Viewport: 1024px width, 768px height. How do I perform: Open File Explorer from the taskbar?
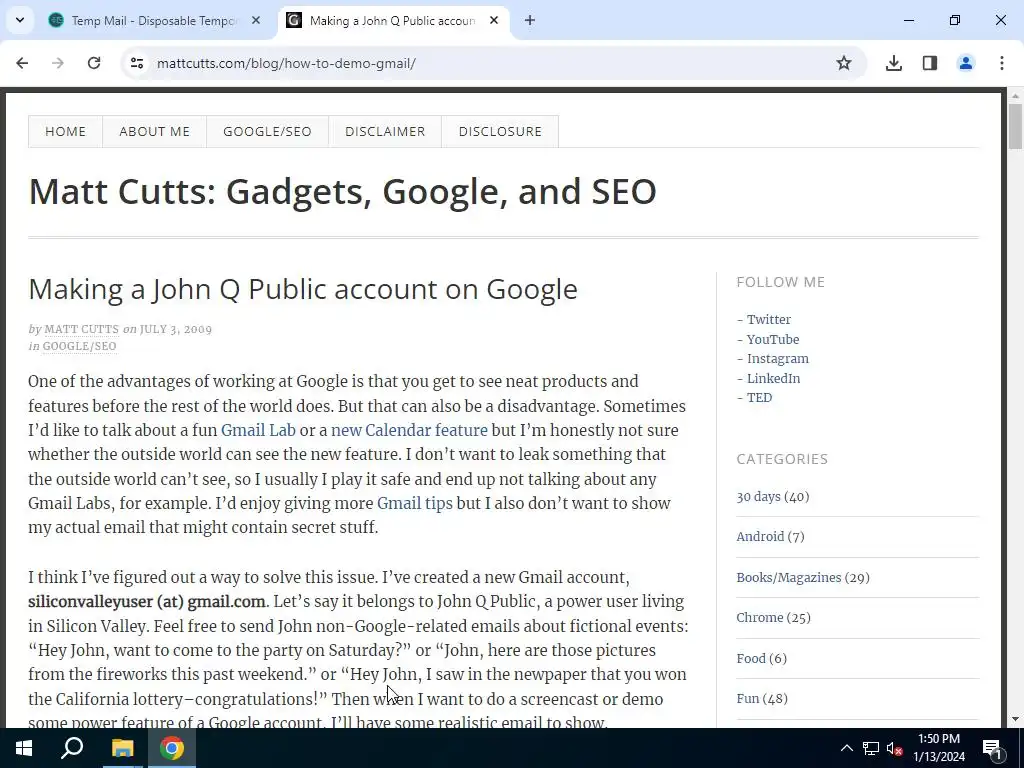click(122, 748)
